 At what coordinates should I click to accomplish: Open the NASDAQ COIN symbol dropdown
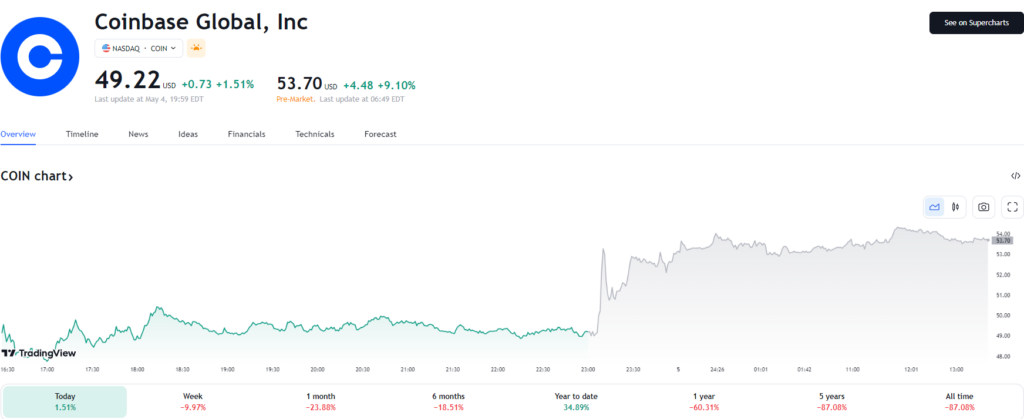click(139, 48)
